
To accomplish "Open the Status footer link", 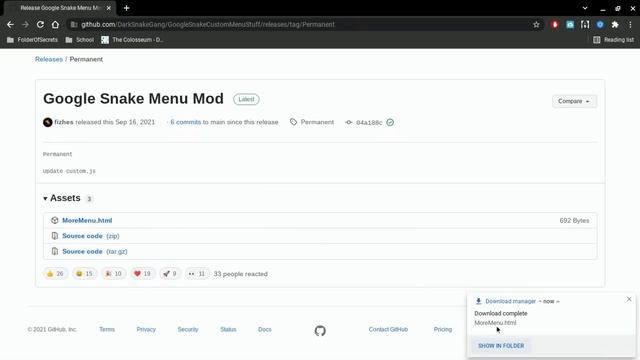I will coord(228,329).
